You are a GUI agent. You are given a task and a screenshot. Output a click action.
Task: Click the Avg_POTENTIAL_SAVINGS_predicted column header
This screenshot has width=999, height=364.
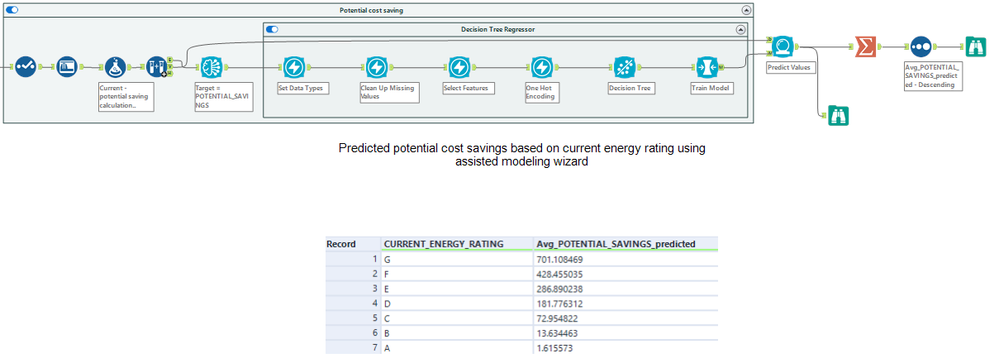pos(626,244)
